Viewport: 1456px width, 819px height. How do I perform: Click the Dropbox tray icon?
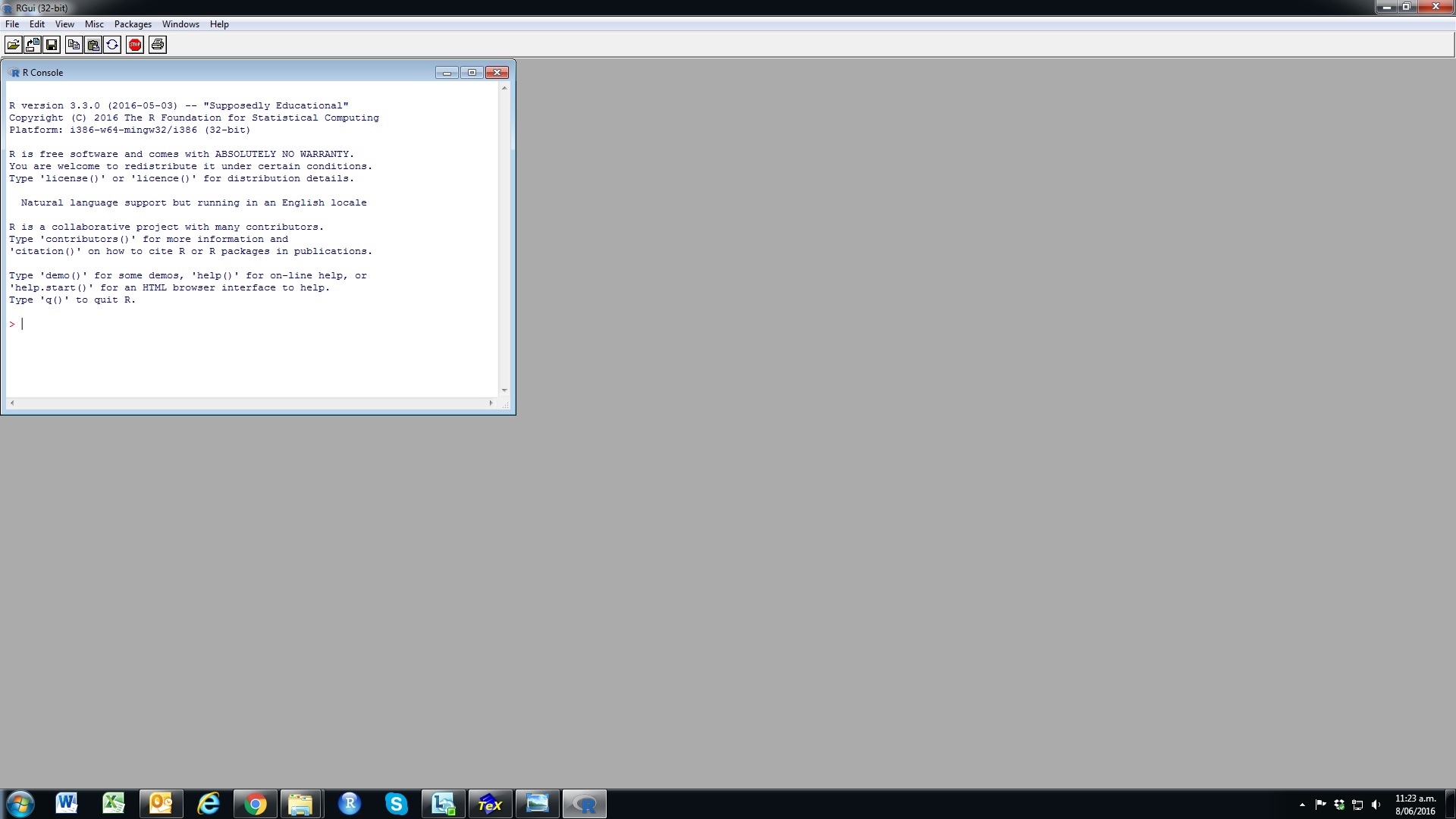[x=1339, y=805]
